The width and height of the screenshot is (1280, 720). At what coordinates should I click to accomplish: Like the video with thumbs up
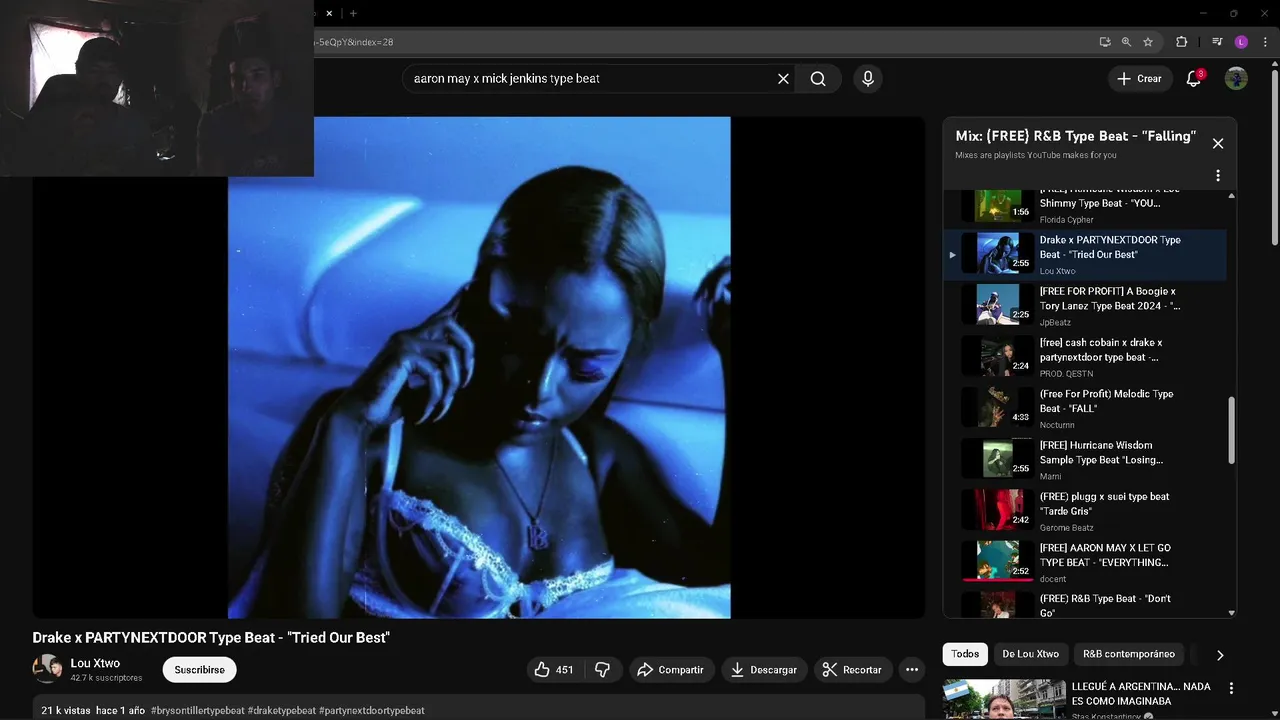pyautogui.click(x=554, y=670)
